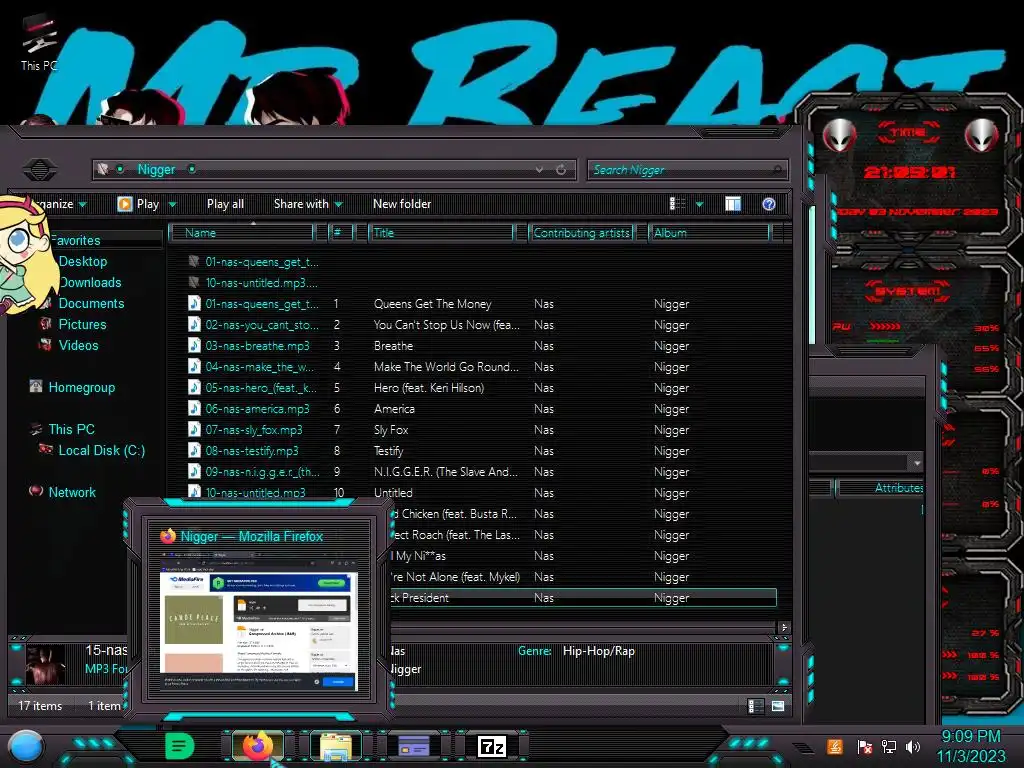The image size is (1024, 768).
Task: Click the Play toolbar button
Action: tap(138, 204)
